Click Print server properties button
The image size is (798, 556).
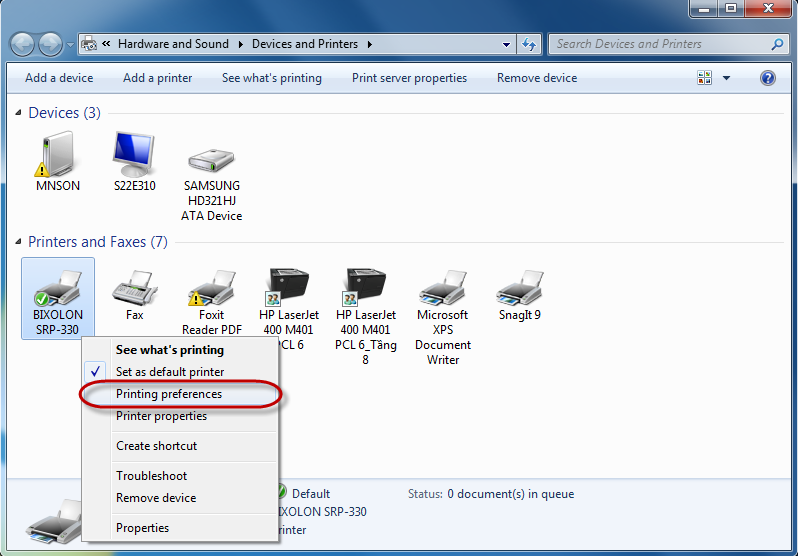coord(409,78)
